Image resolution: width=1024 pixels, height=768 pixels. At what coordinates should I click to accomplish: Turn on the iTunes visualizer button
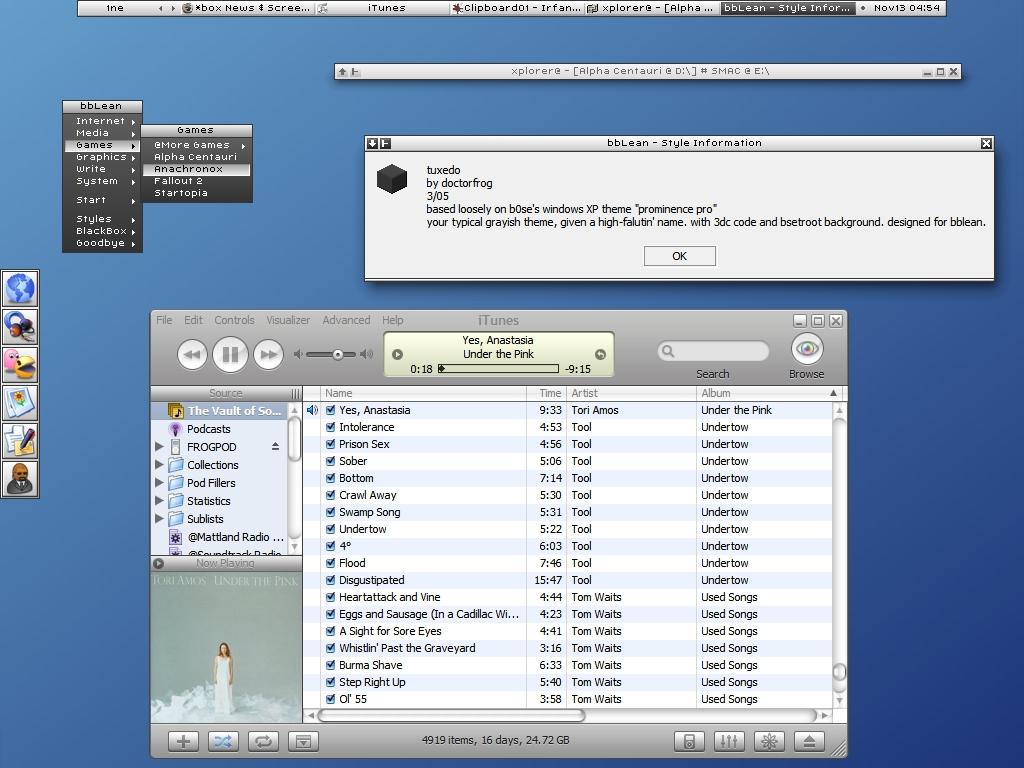tap(769, 741)
